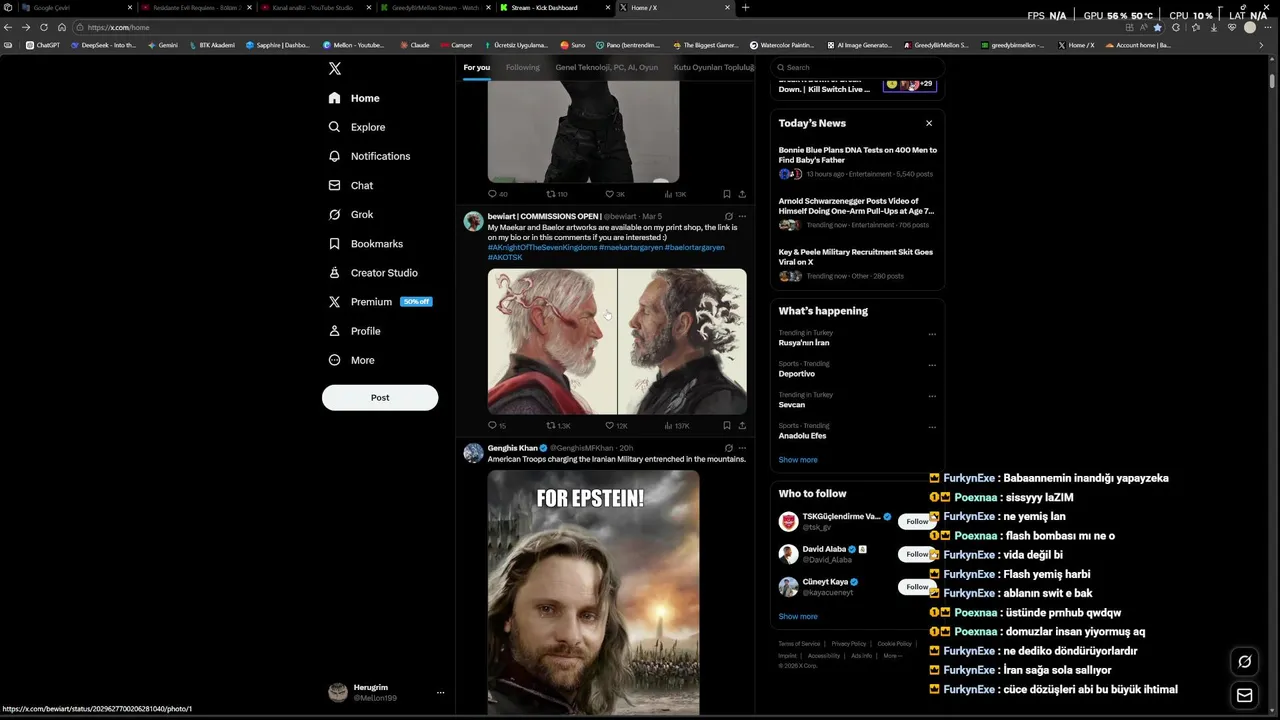Open options for Deportivo trend
The width and height of the screenshot is (1280, 720).
click(x=932, y=366)
